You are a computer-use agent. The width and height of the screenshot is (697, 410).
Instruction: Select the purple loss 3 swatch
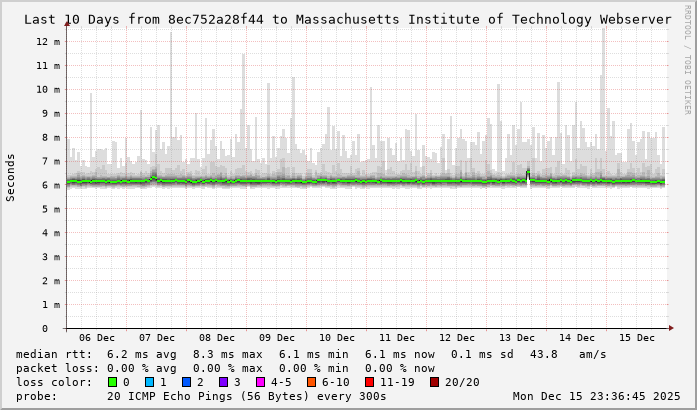click(223, 382)
